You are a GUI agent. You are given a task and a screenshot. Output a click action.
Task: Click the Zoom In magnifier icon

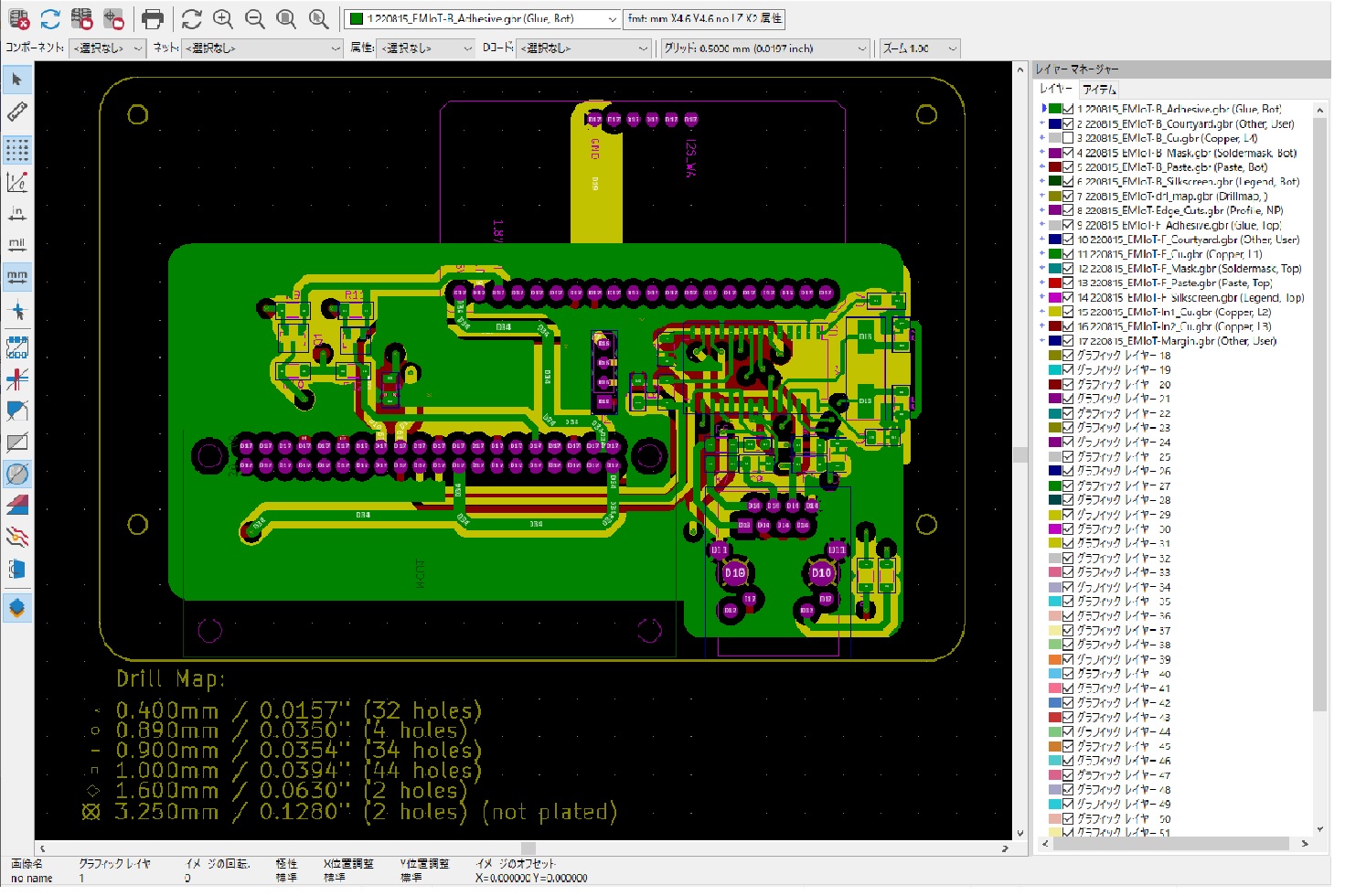pyautogui.click(x=223, y=18)
